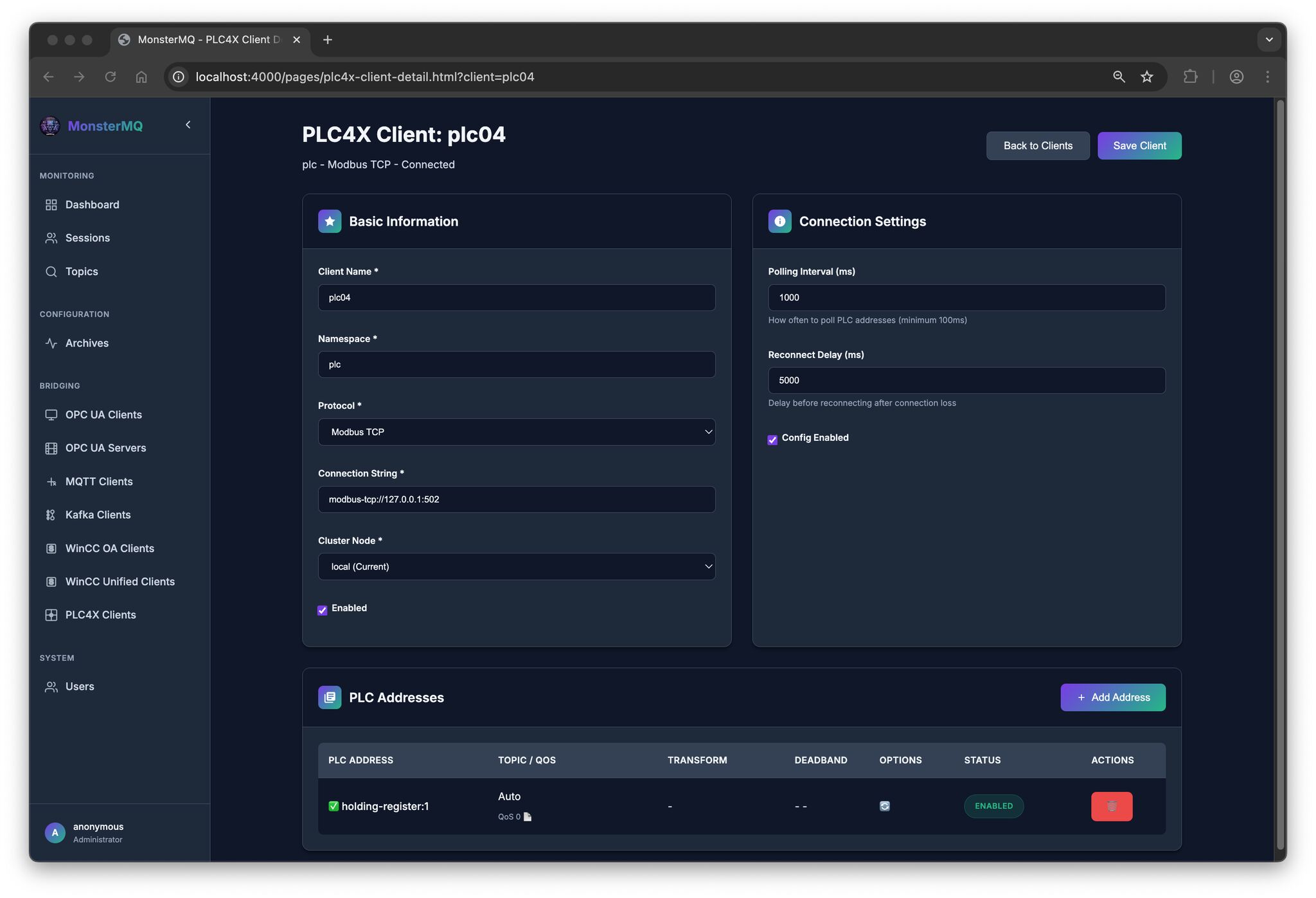Screen dimensions: 1316x898
Task: Click the retained options icon in address row
Action: [884, 806]
